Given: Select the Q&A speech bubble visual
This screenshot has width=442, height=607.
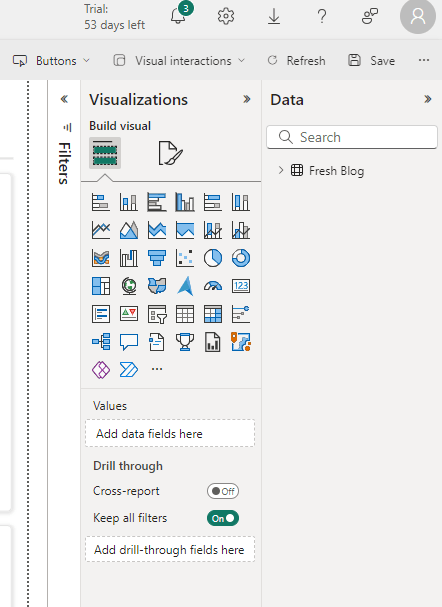Looking at the screenshot, I should [128, 342].
